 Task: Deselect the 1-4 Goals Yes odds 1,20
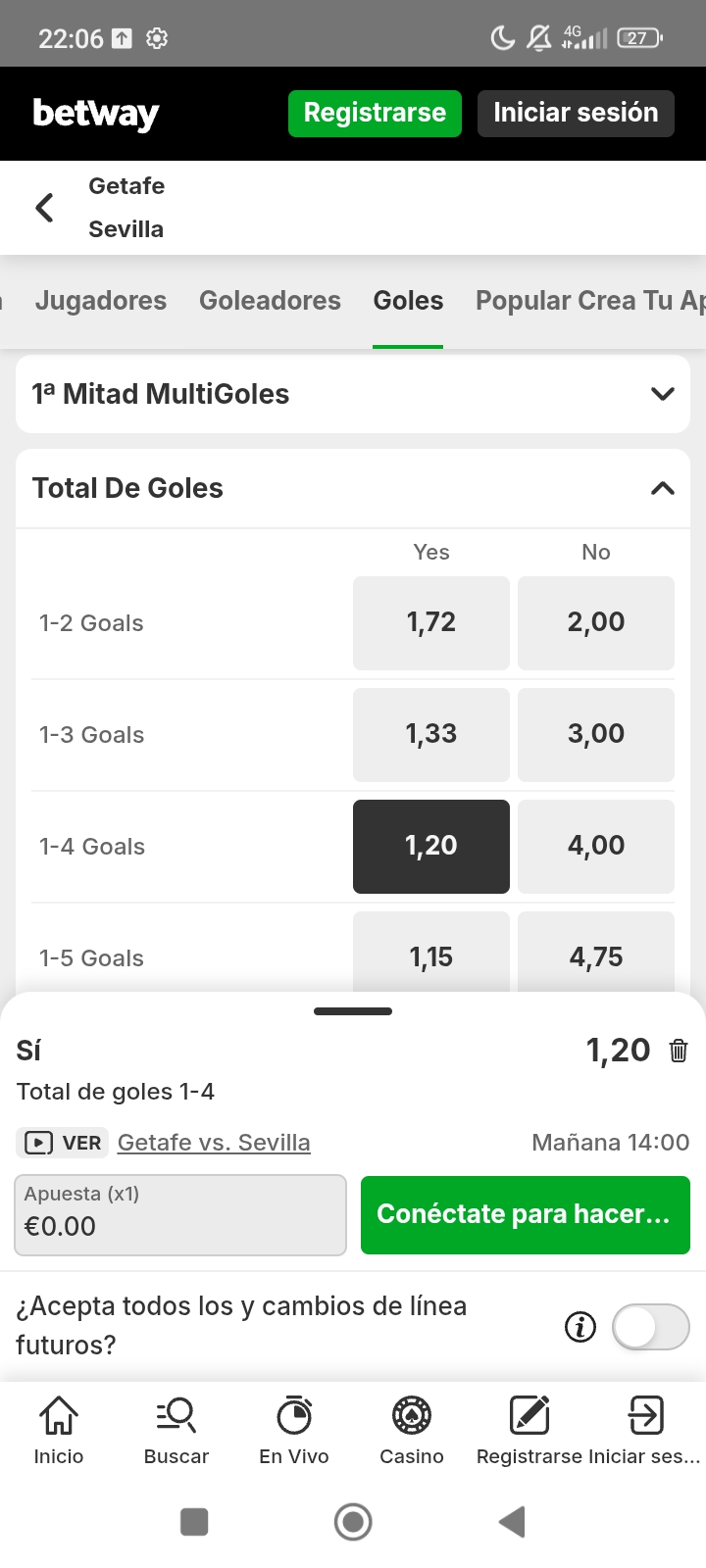[x=431, y=847]
